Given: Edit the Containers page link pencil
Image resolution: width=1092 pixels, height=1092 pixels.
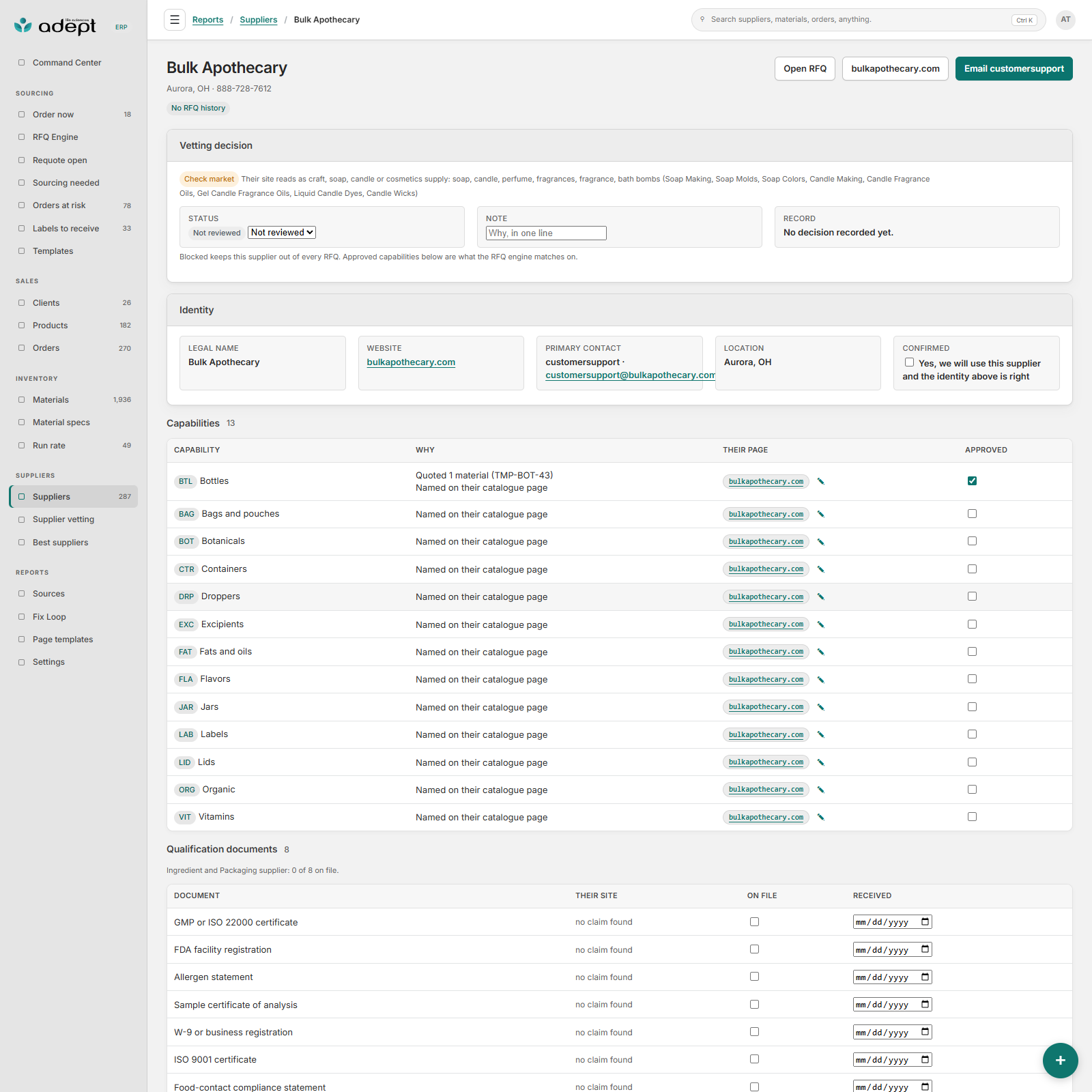Looking at the screenshot, I should pyautogui.click(x=821, y=569).
